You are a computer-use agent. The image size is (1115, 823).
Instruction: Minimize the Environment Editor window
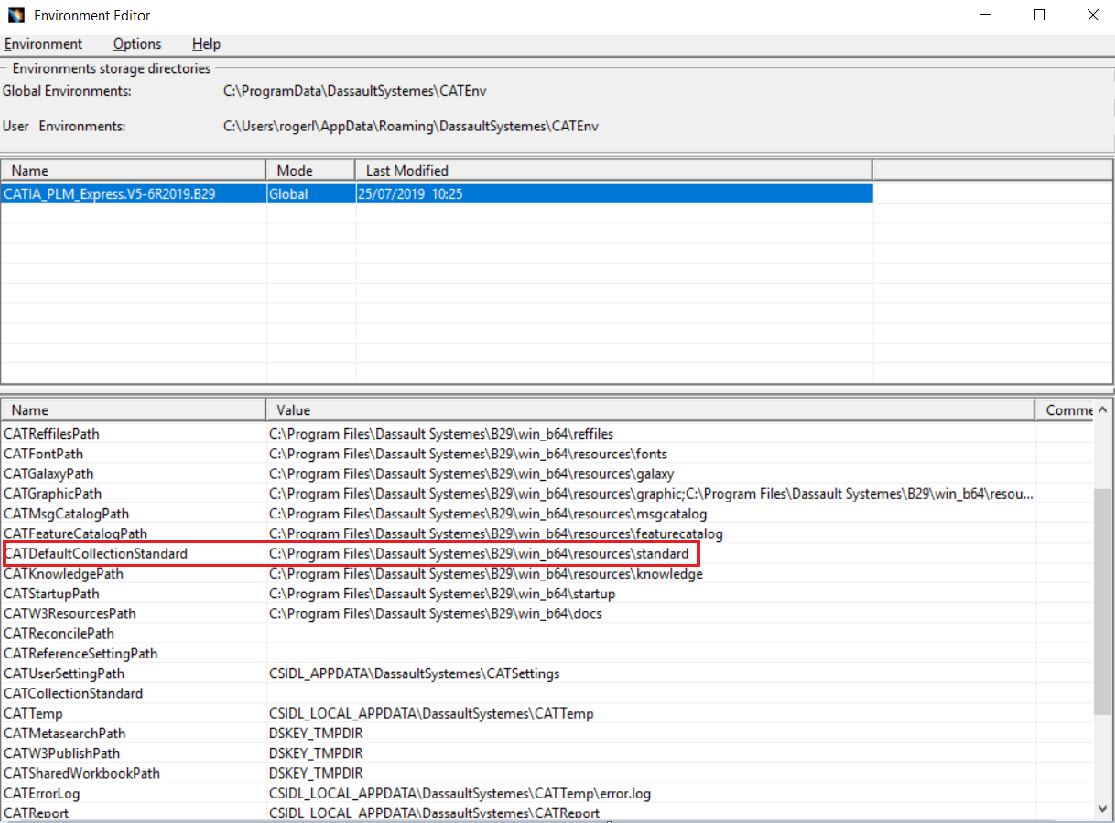[986, 14]
